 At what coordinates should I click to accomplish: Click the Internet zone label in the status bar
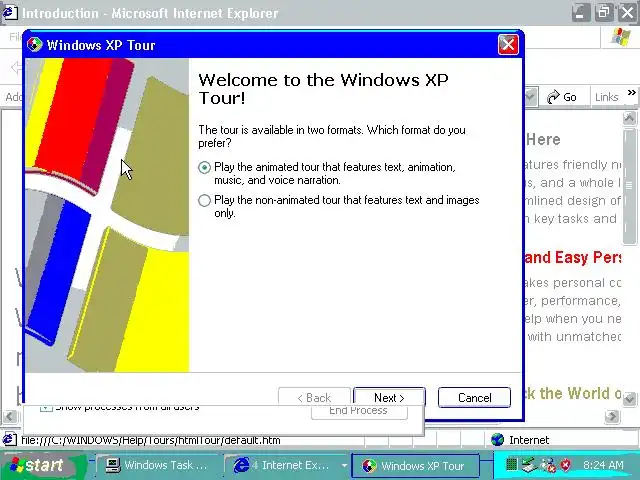(529, 440)
